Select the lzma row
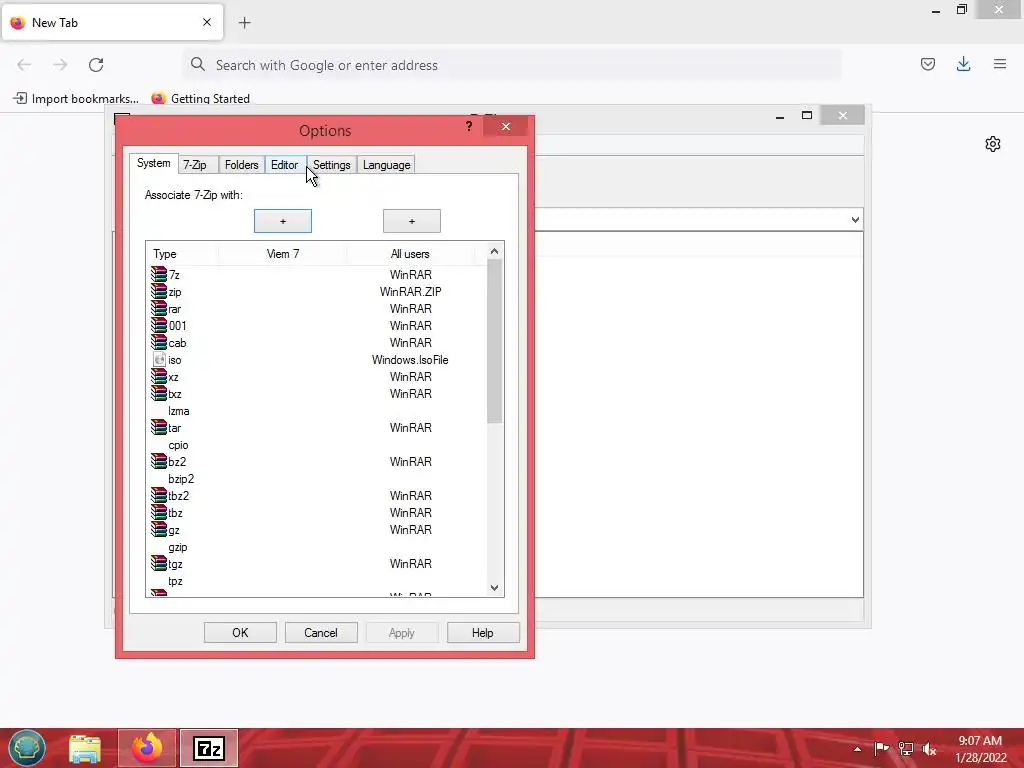This screenshot has width=1024, height=768. point(316,411)
